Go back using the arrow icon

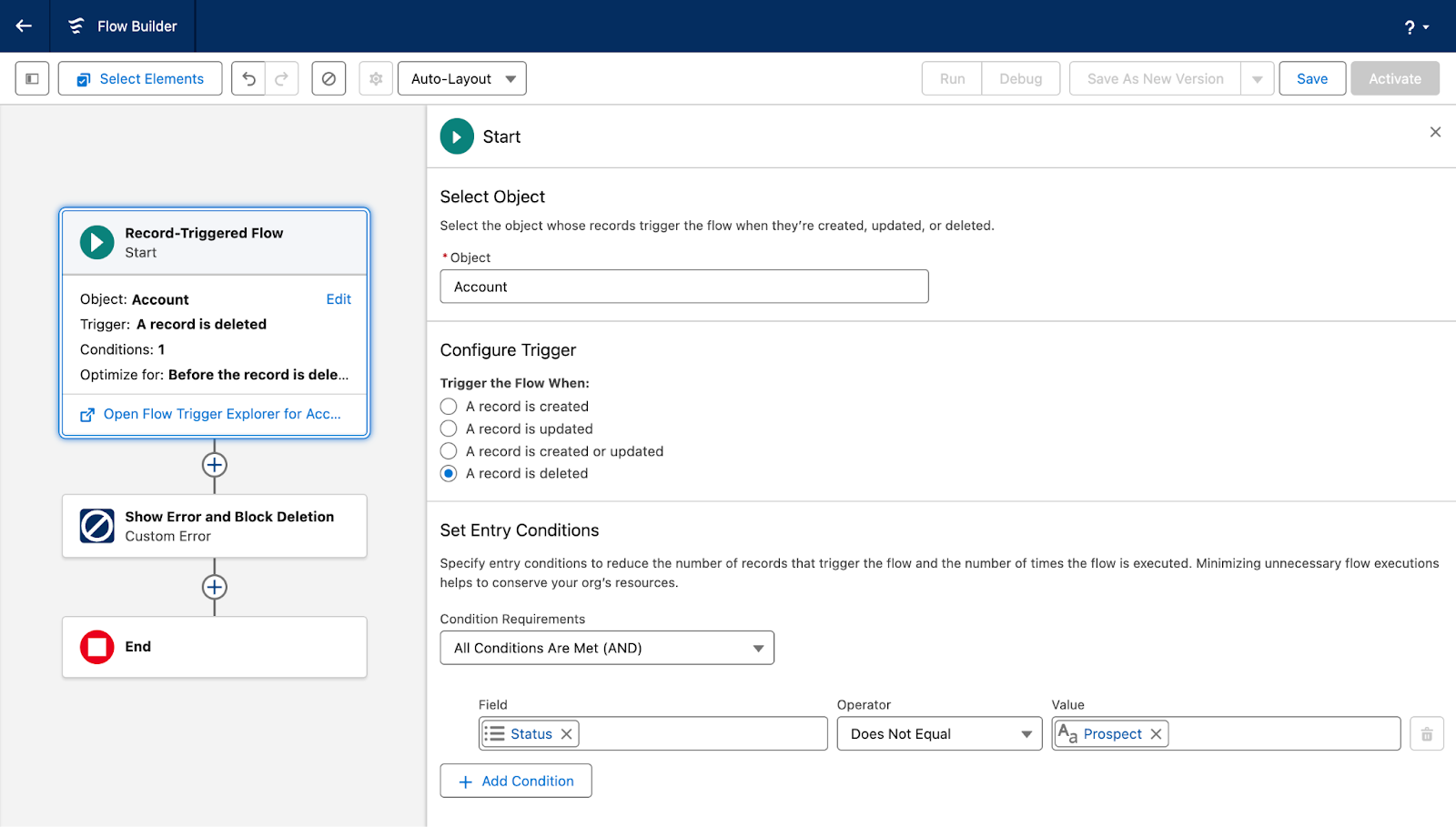pos(25,26)
